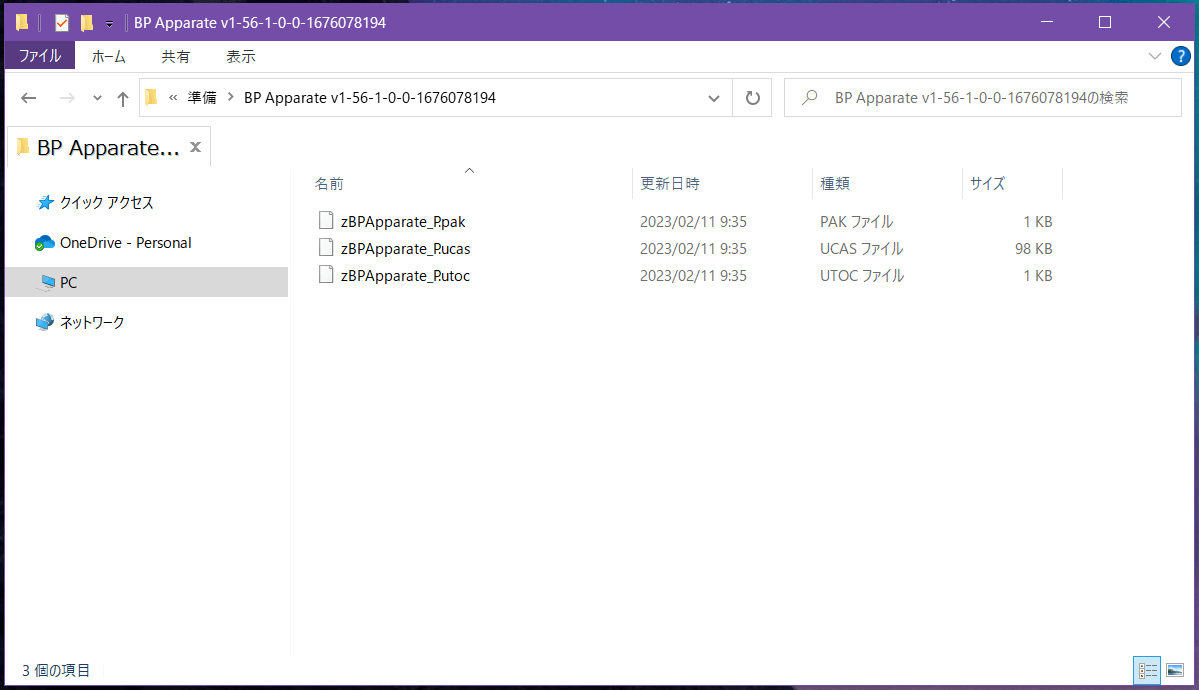Open the address bar history dropdown
1199x690 pixels.
[713, 98]
